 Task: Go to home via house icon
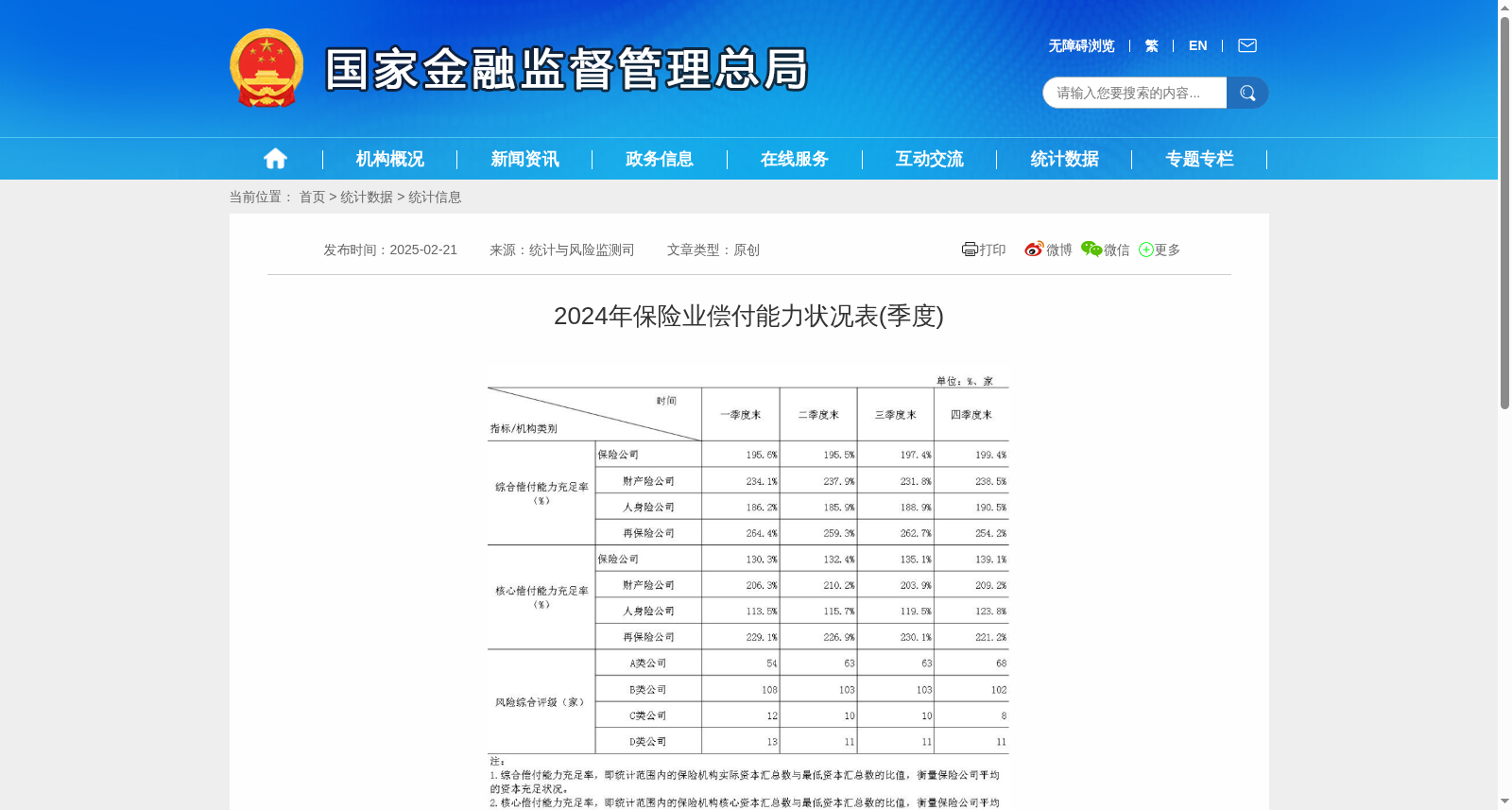pos(275,159)
